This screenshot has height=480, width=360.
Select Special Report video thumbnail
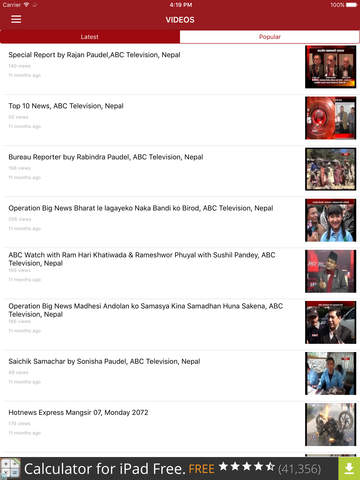[330, 67]
